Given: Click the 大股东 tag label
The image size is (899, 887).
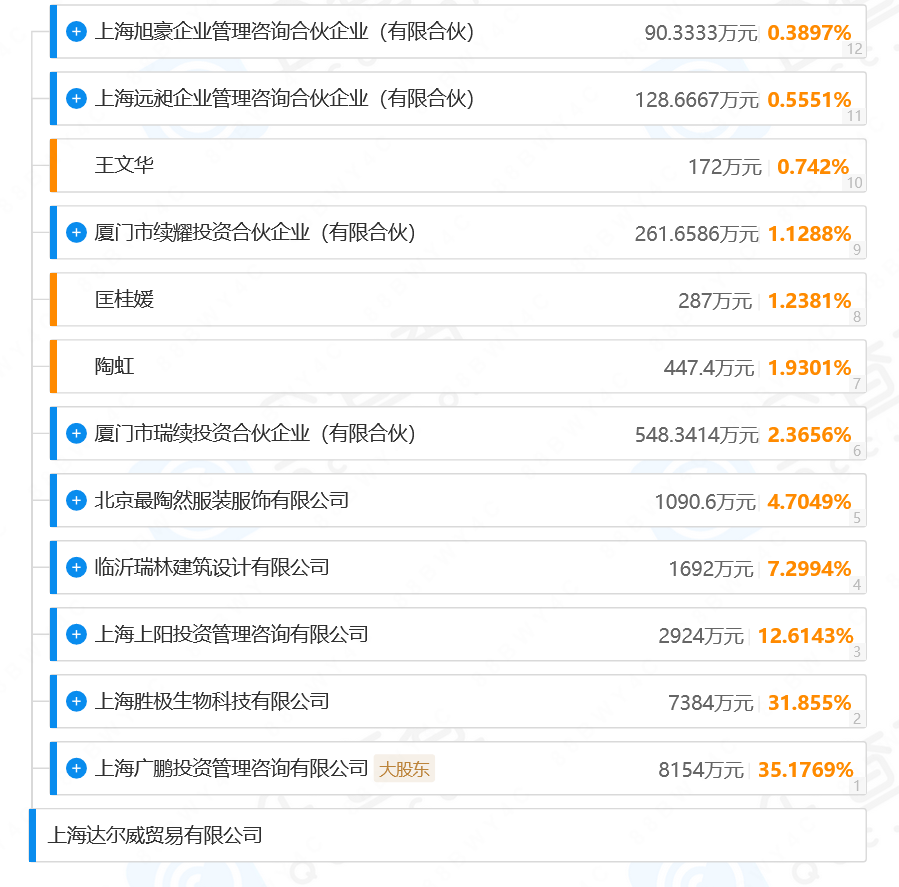Looking at the screenshot, I should pos(405,769).
